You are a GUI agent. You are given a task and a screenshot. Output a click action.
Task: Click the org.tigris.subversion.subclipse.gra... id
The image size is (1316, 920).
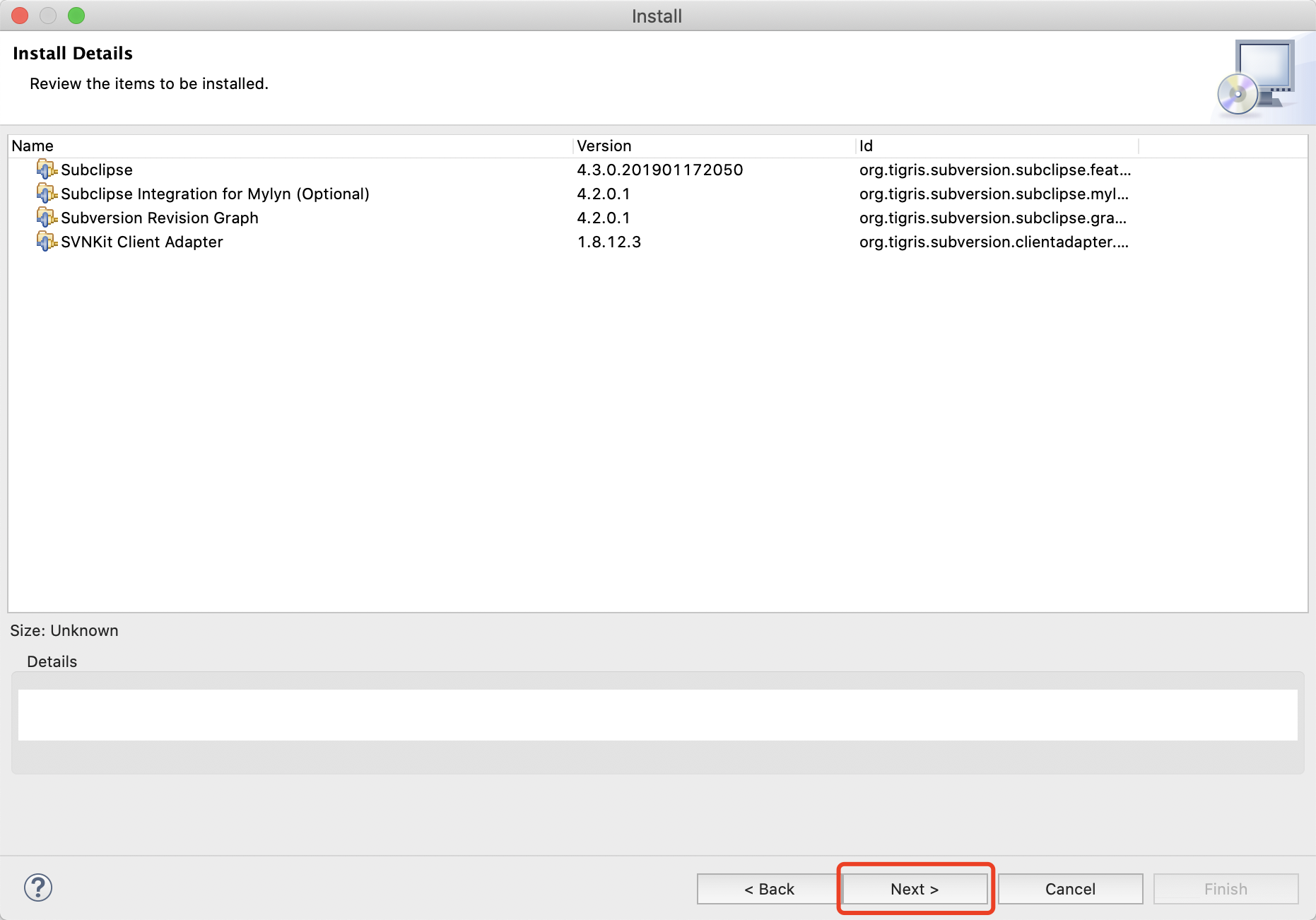993,218
